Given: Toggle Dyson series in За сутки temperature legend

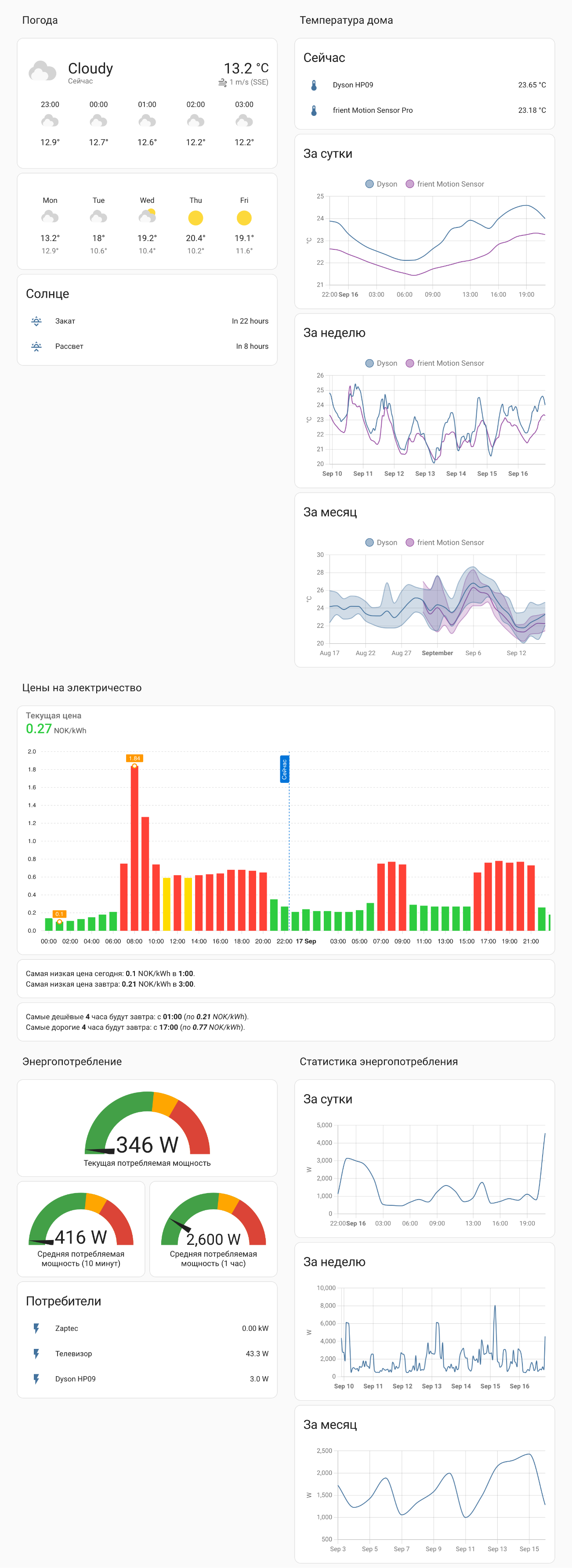Looking at the screenshot, I should point(381,184).
